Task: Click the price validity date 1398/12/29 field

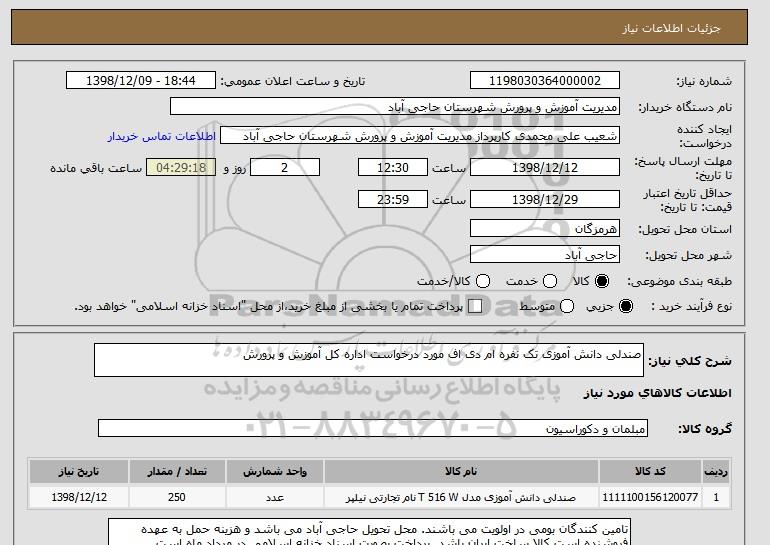Action: coord(545,199)
